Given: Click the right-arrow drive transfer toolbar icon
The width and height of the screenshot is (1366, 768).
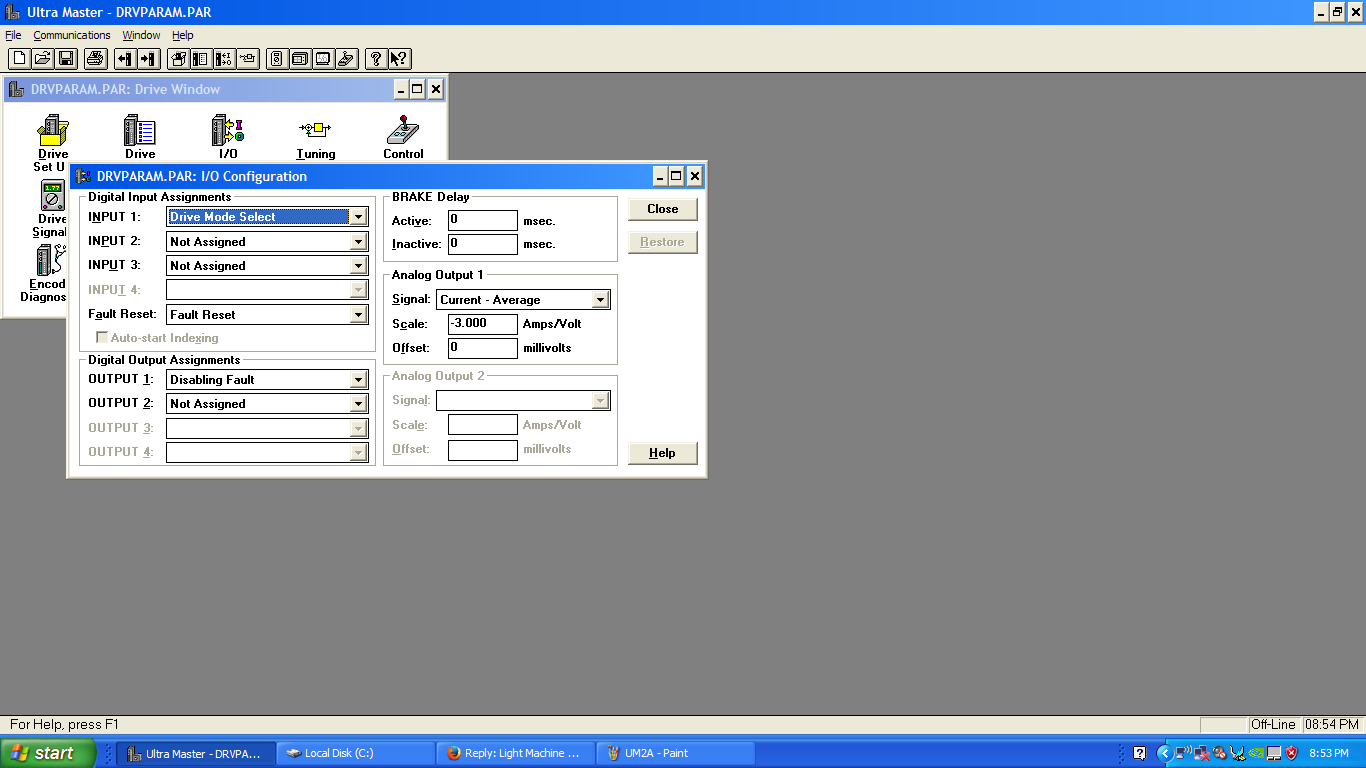Looking at the screenshot, I should (148, 59).
